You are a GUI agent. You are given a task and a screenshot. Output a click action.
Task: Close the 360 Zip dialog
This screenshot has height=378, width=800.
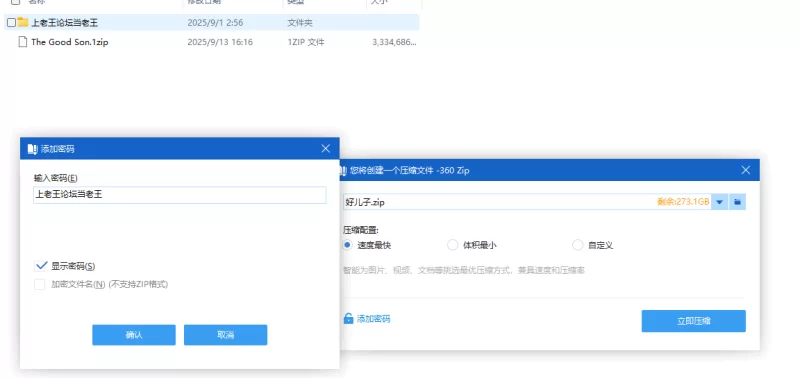746,170
